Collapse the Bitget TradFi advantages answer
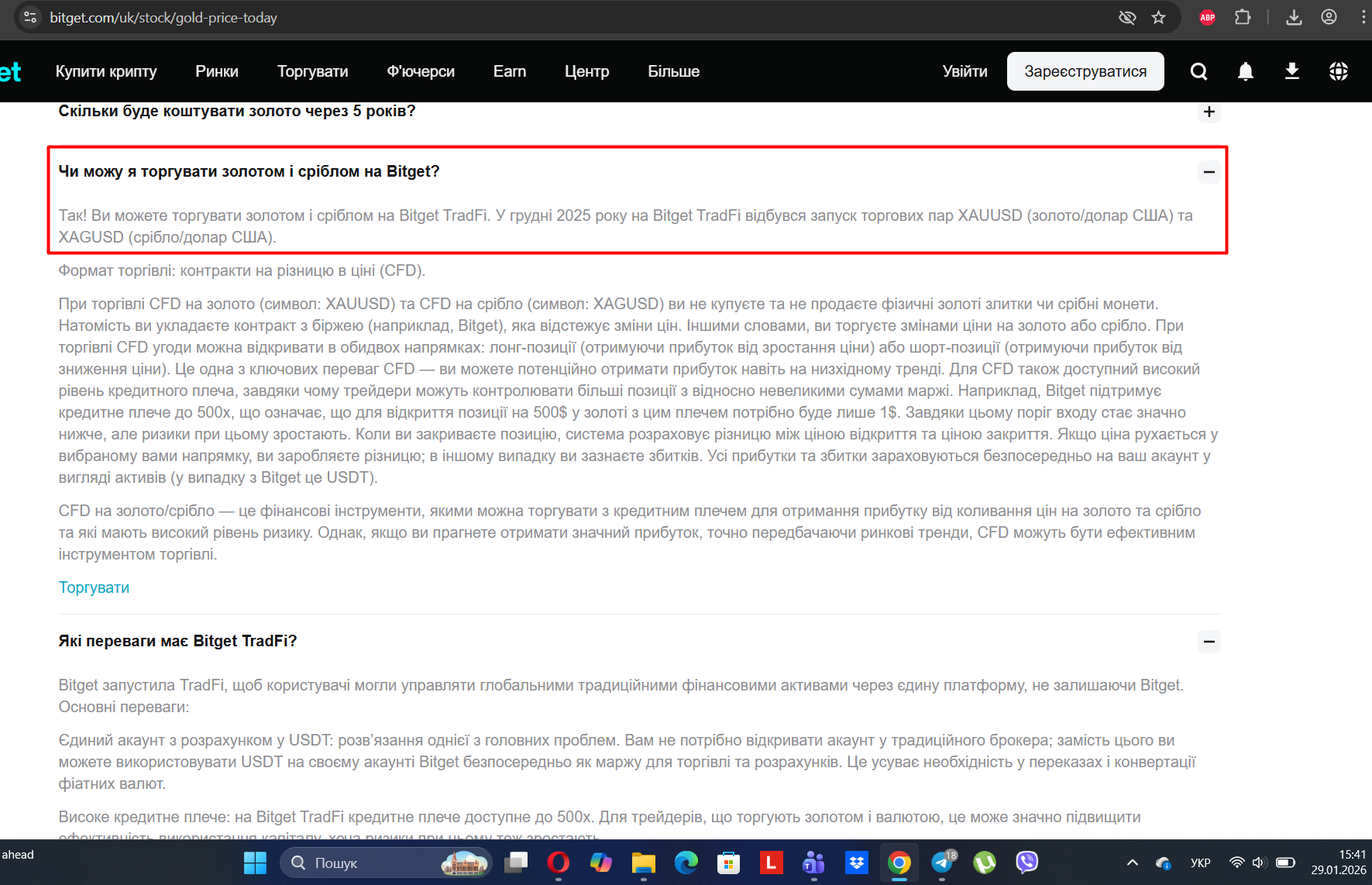 [1209, 642]
